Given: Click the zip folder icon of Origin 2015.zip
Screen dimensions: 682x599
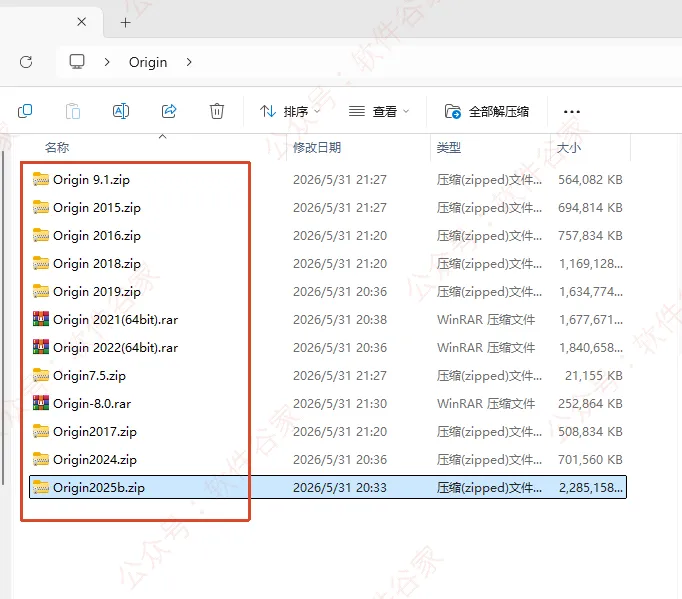Looking at the screenshot, I should coord(41,207).
